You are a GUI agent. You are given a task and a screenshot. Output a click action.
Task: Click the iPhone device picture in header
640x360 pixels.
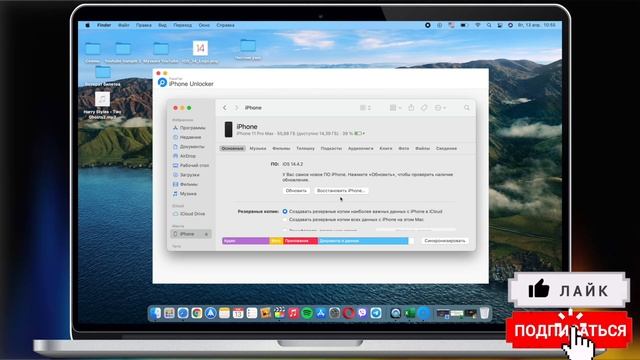pyautogui.click(x=229, y=129)
